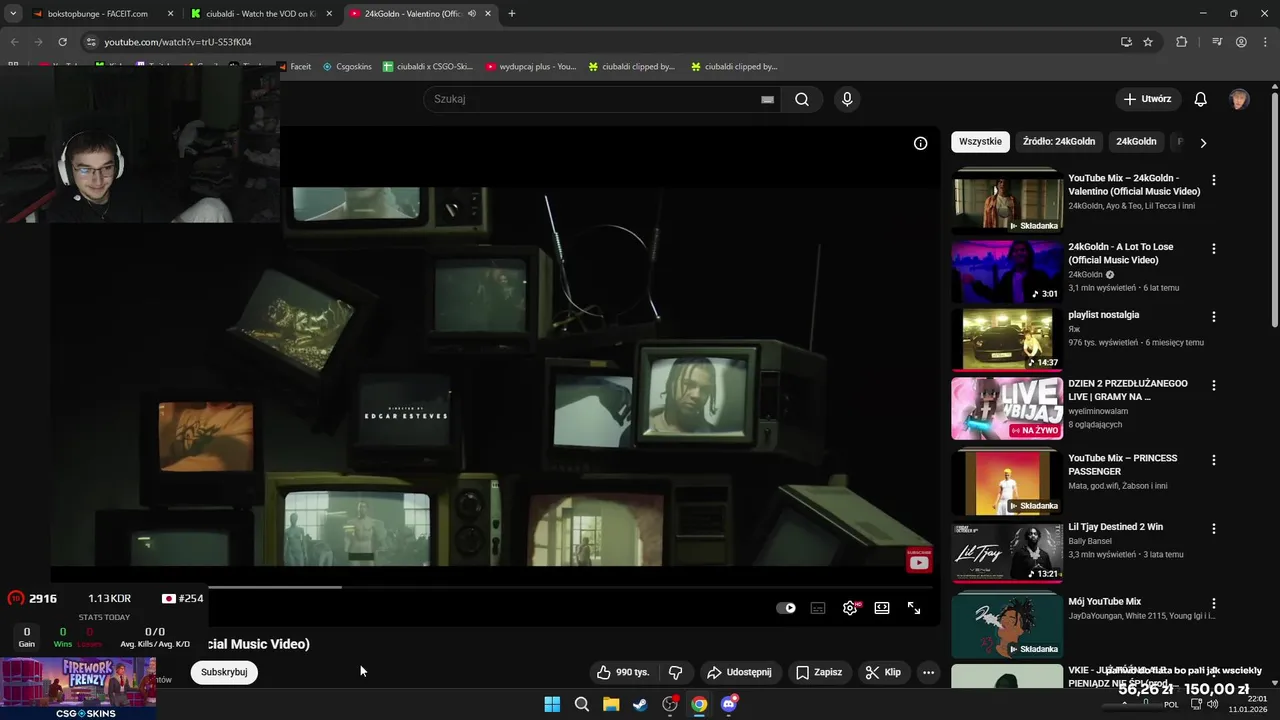1280x720 pixels.
Task: Click the Udostępnij share button
Action: coord(740,672)
